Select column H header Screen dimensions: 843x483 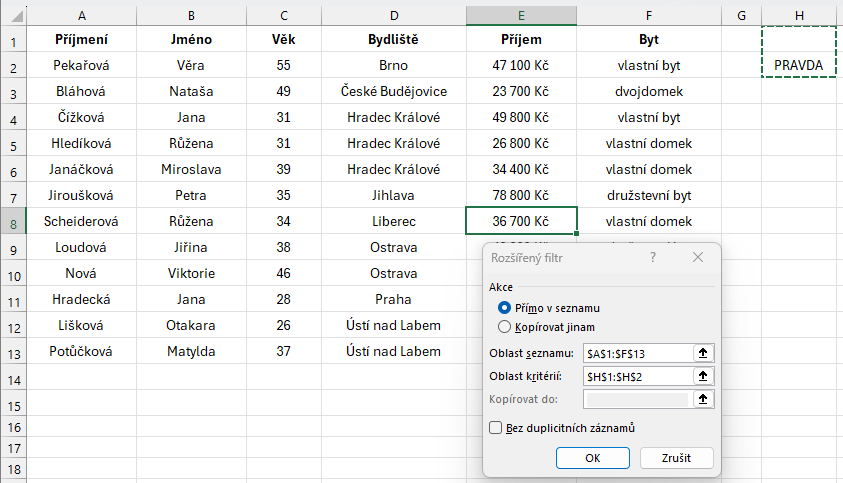point(799,16)
